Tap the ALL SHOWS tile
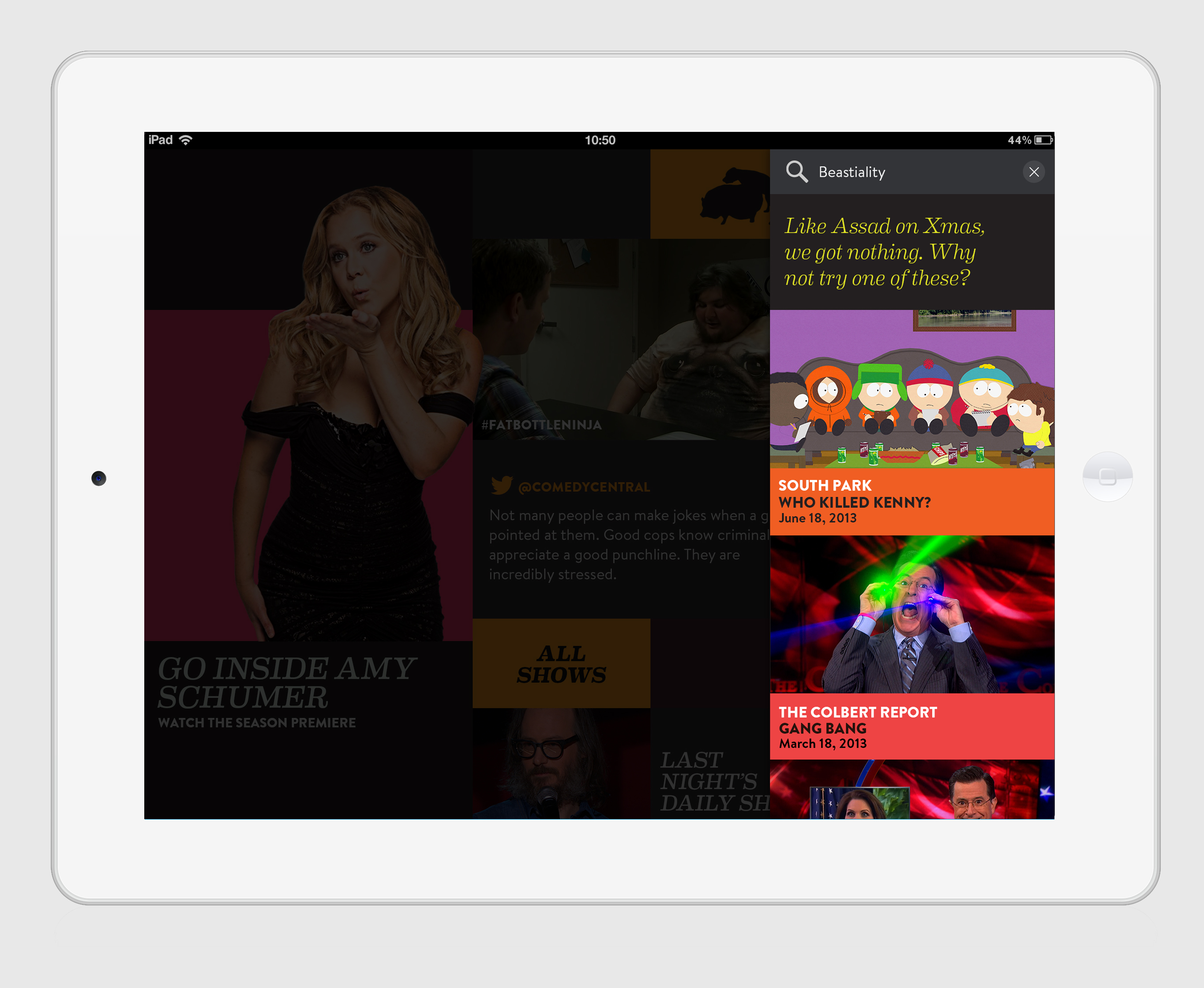Screen dimensions: 1204x988 tap(561, 663)
